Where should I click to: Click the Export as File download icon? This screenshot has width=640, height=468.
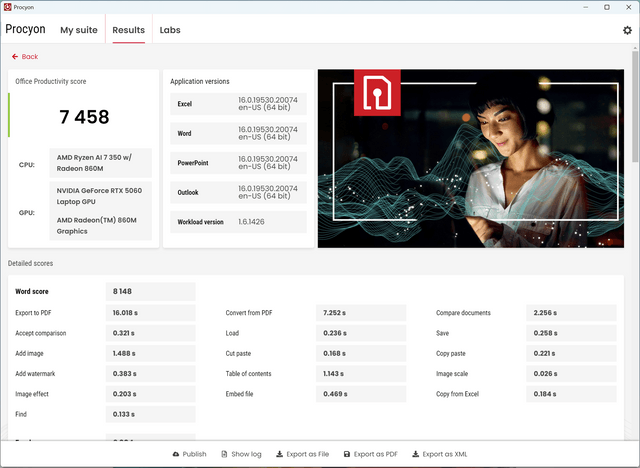pyautogui.click(x=280, y=454)
